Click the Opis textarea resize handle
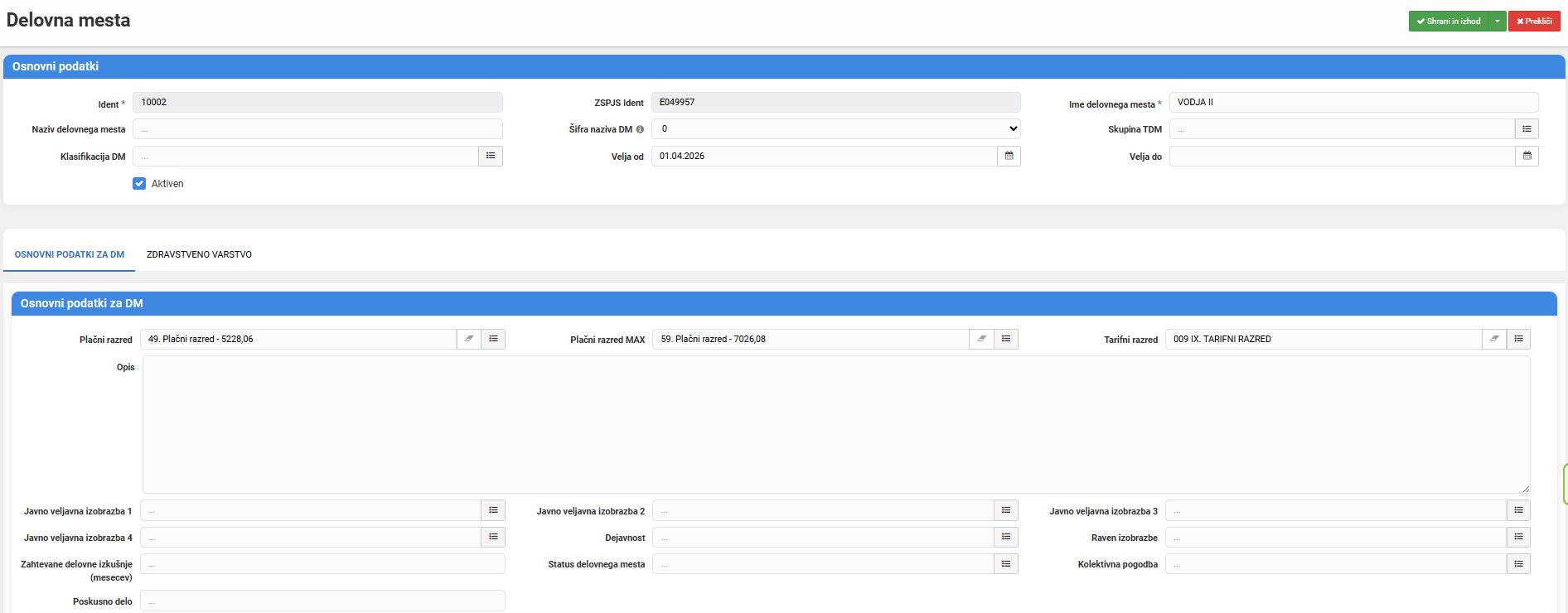 click(1526, 489)
